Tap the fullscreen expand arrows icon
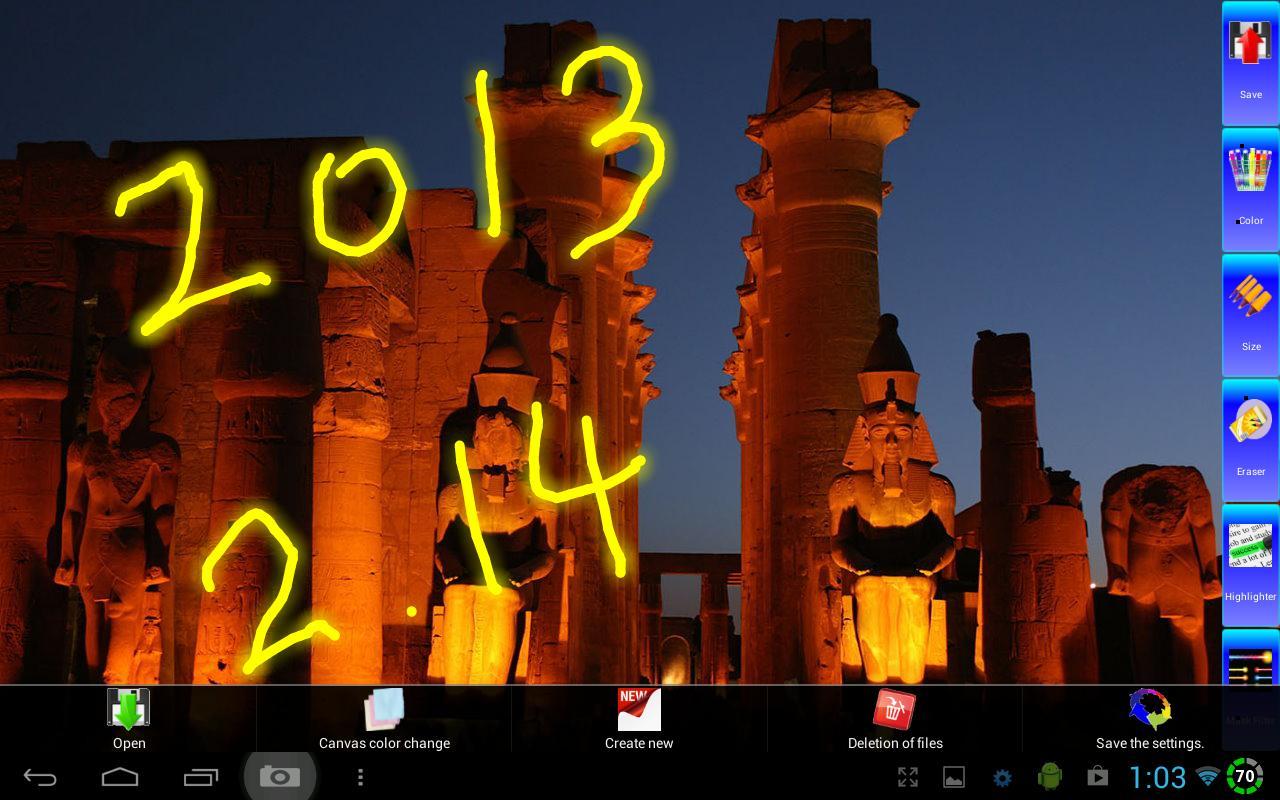 pyautogui.click(x=908, y=777)
